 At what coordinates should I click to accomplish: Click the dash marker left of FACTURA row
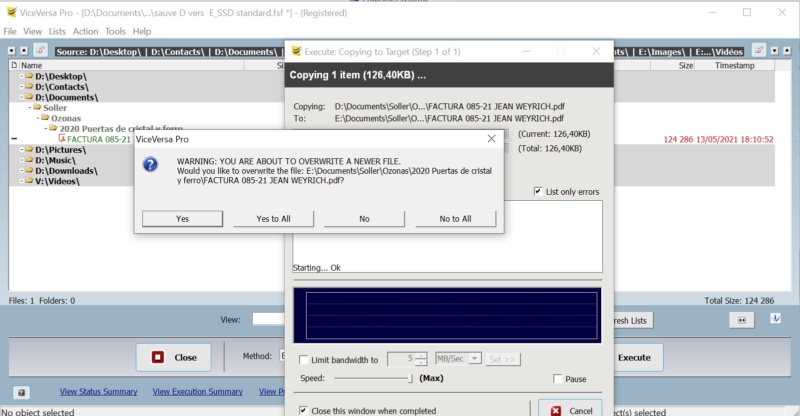(x=14, y=139)
